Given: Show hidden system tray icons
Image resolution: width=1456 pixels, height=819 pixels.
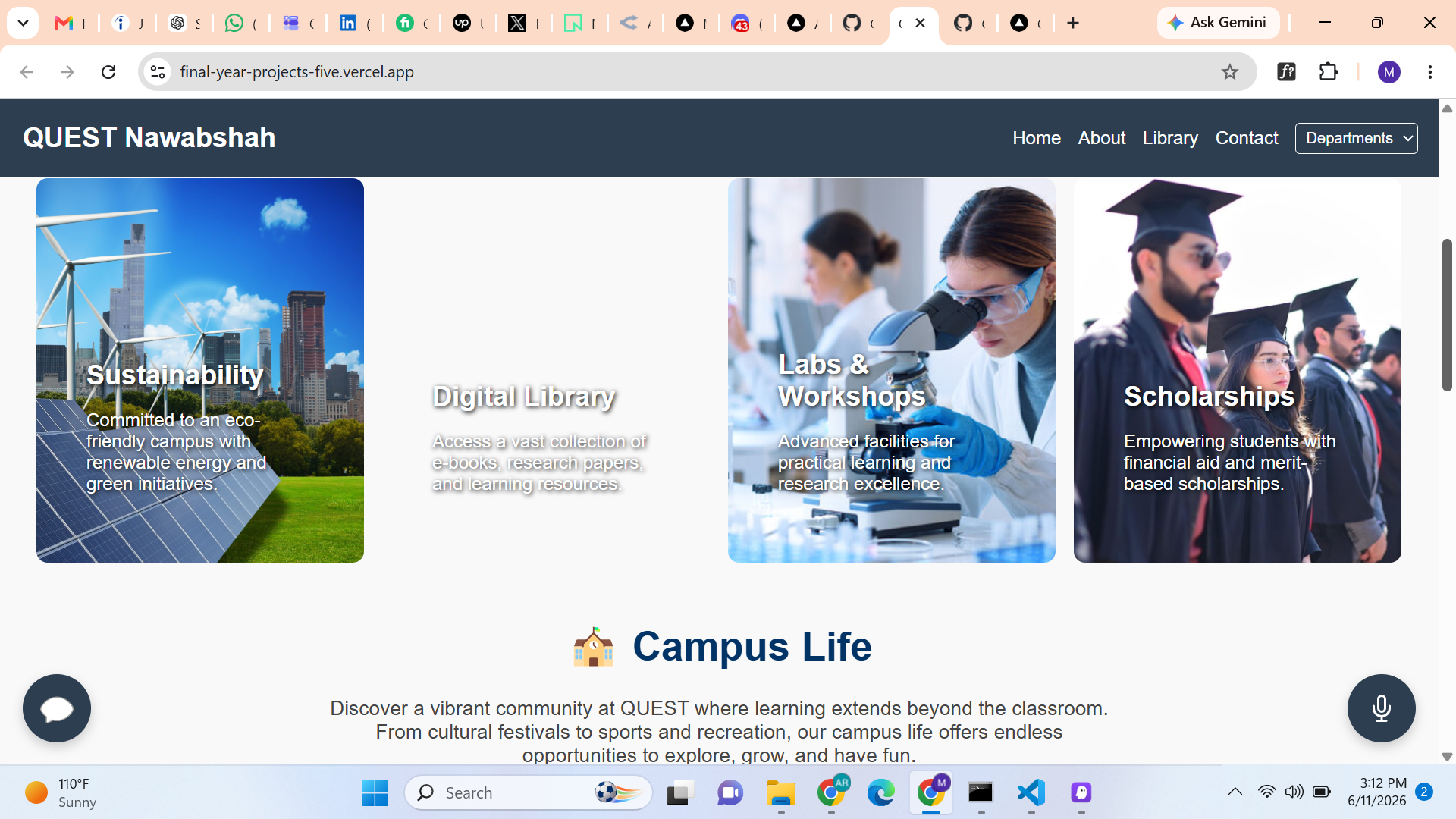Looking at the screenshot, I should point(1235,792).
